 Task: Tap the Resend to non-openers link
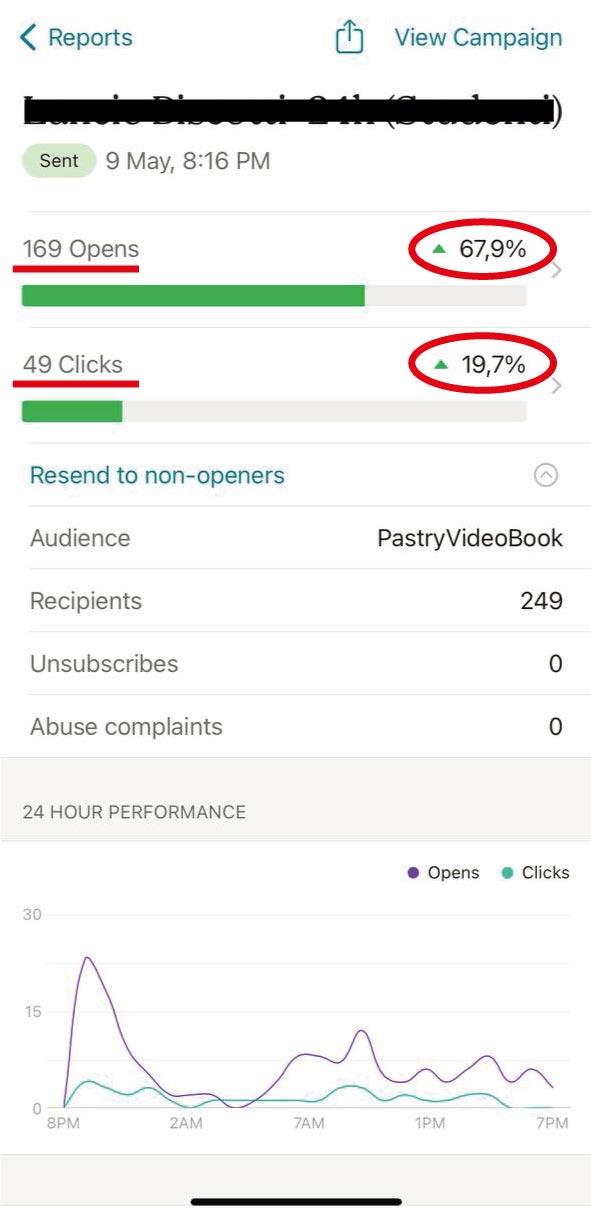coord(157,475)
